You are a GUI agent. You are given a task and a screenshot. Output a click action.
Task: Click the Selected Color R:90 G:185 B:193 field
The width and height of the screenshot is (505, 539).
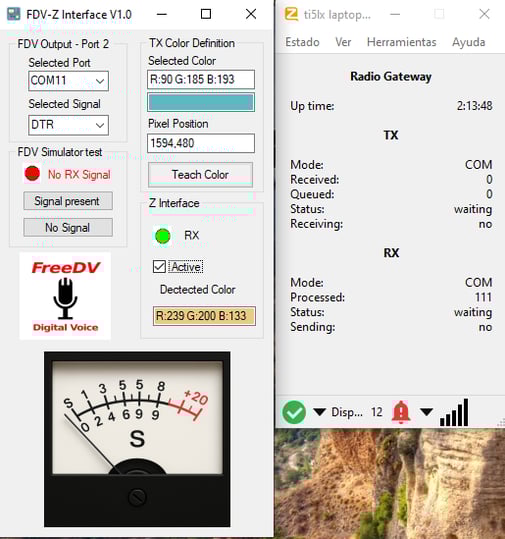click(201, 79)
